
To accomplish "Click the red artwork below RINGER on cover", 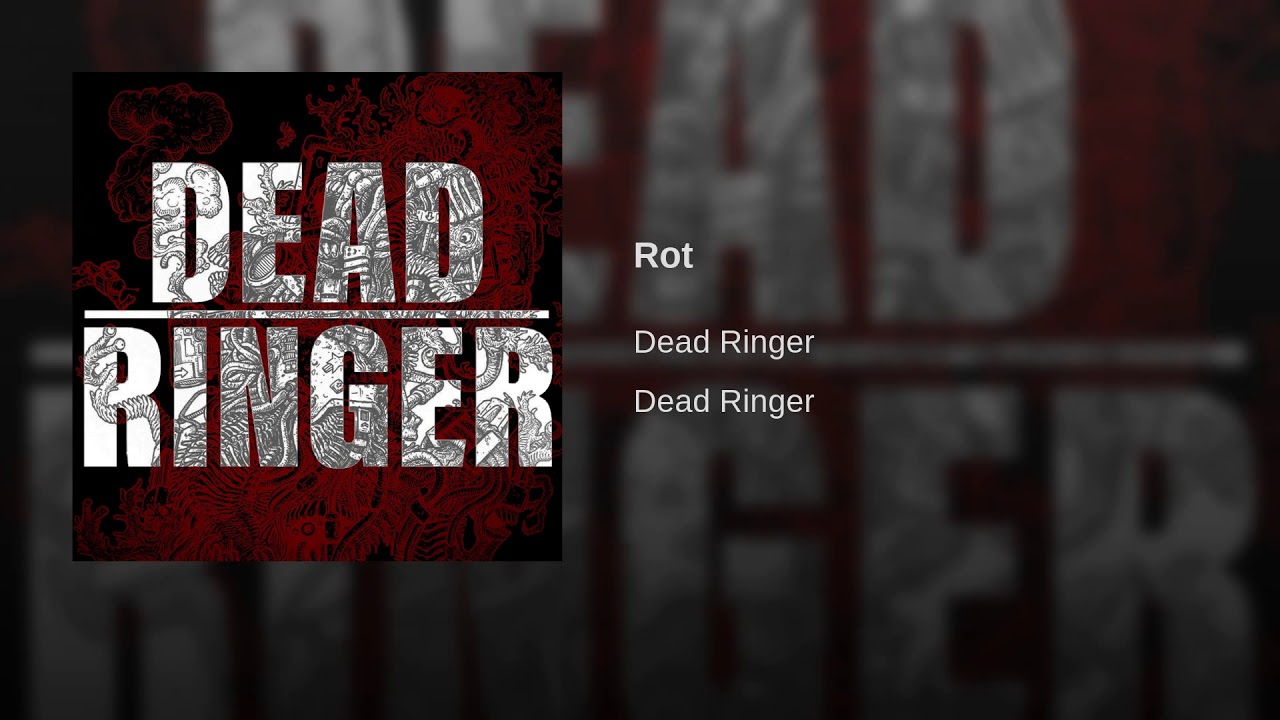I will click(x=317, y=514).
